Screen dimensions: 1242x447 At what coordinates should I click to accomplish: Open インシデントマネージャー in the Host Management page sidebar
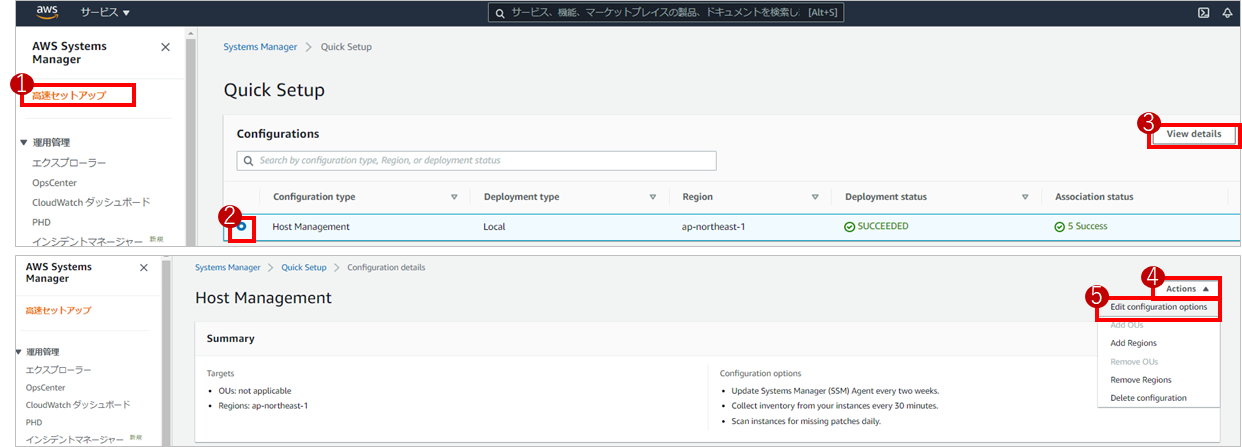click(75, 439)
